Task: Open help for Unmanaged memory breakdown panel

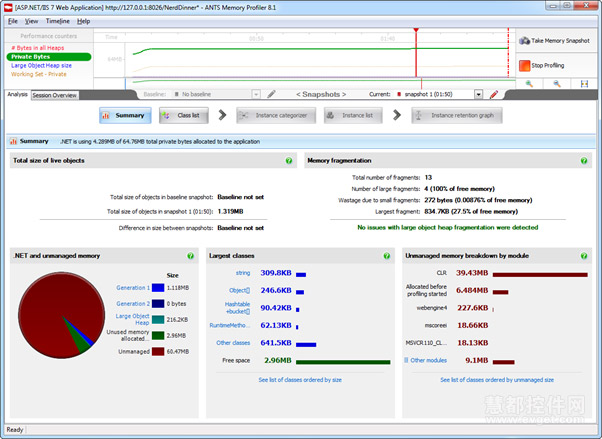Action: tap(584, 256)
